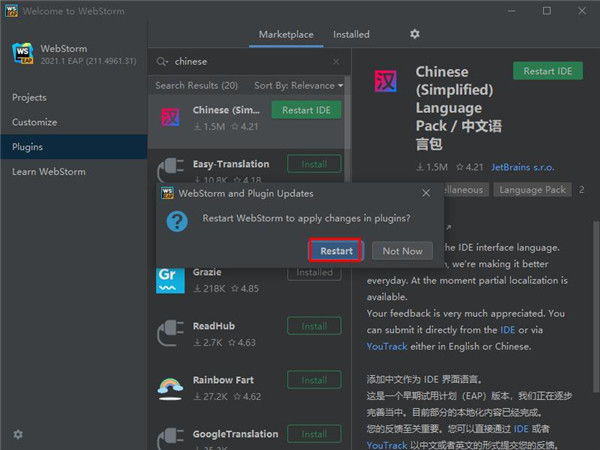Screen dimensions: 600x450
Task: Expand the Sort By: Relevance dropdown
Action: point(298,86)
